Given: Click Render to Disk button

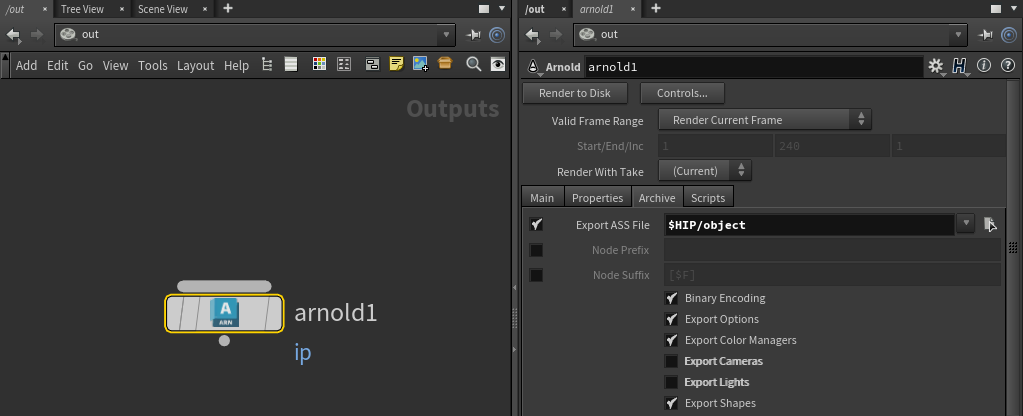Looking at the screenshot, I should coord(575,93).
